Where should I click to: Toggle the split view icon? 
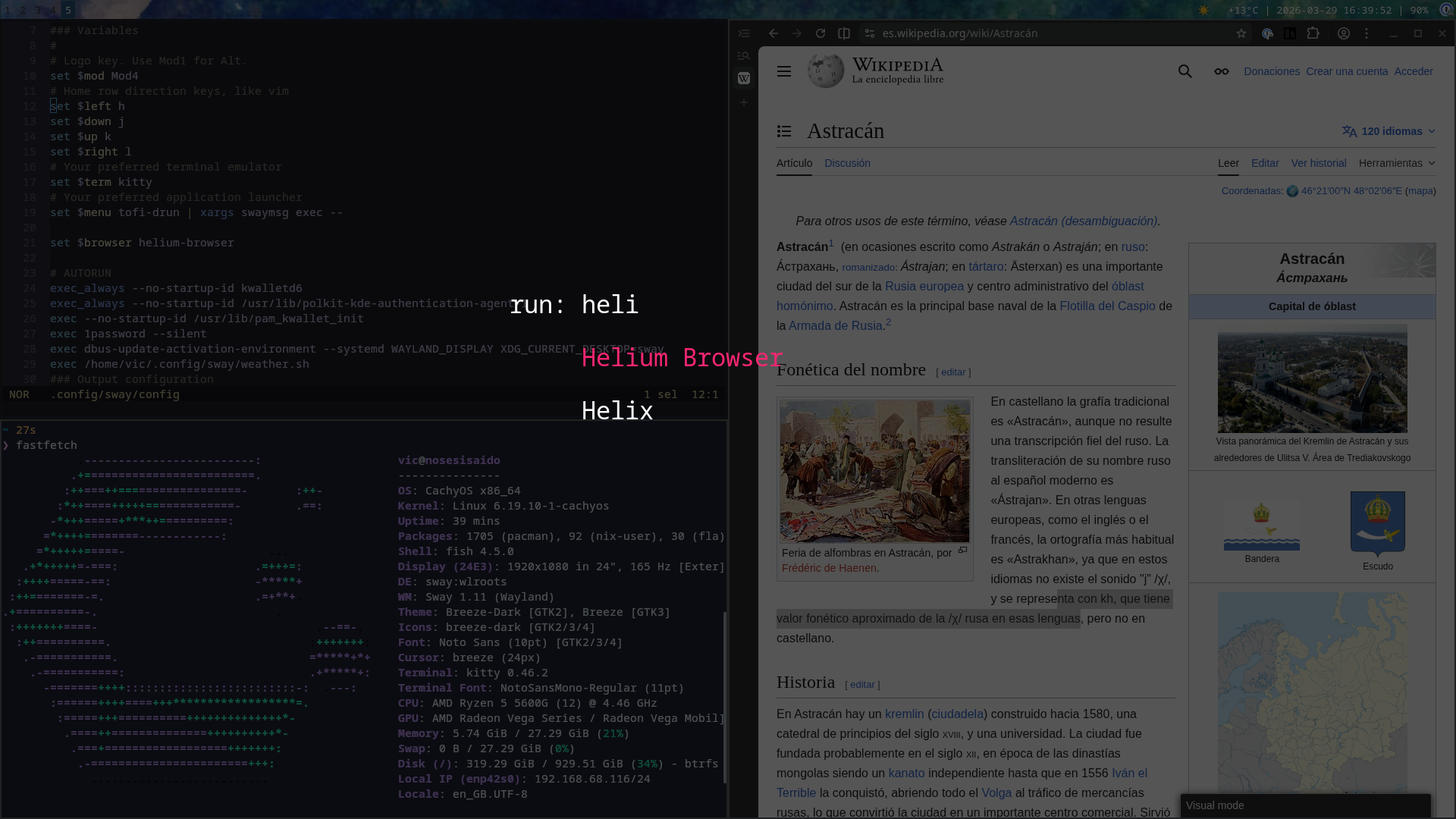pyautogui.click(x=843, y=33)
